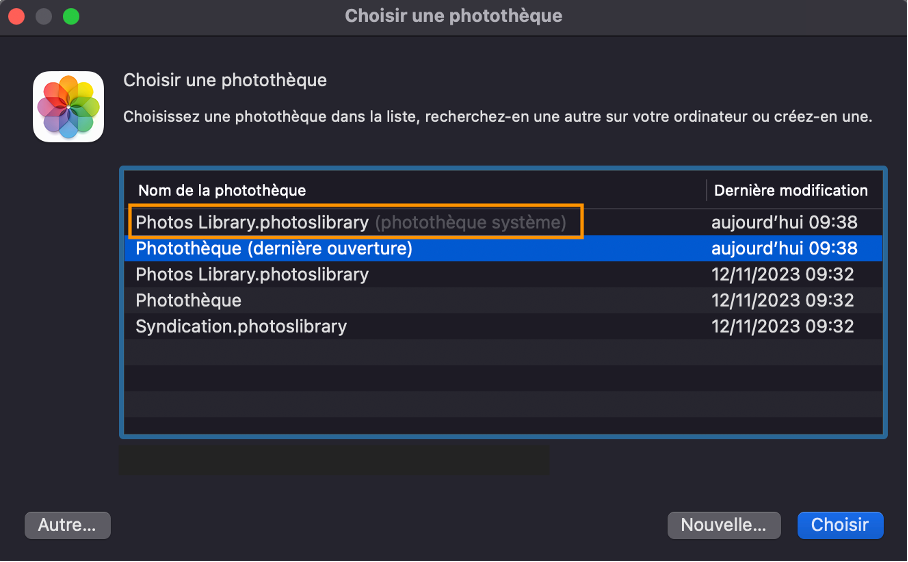Image resolution: width=908 pixels, height=562 pixels.
Task: Select the plain Photothèque row dated 12/11/2023
Action: tap(189, 300)
